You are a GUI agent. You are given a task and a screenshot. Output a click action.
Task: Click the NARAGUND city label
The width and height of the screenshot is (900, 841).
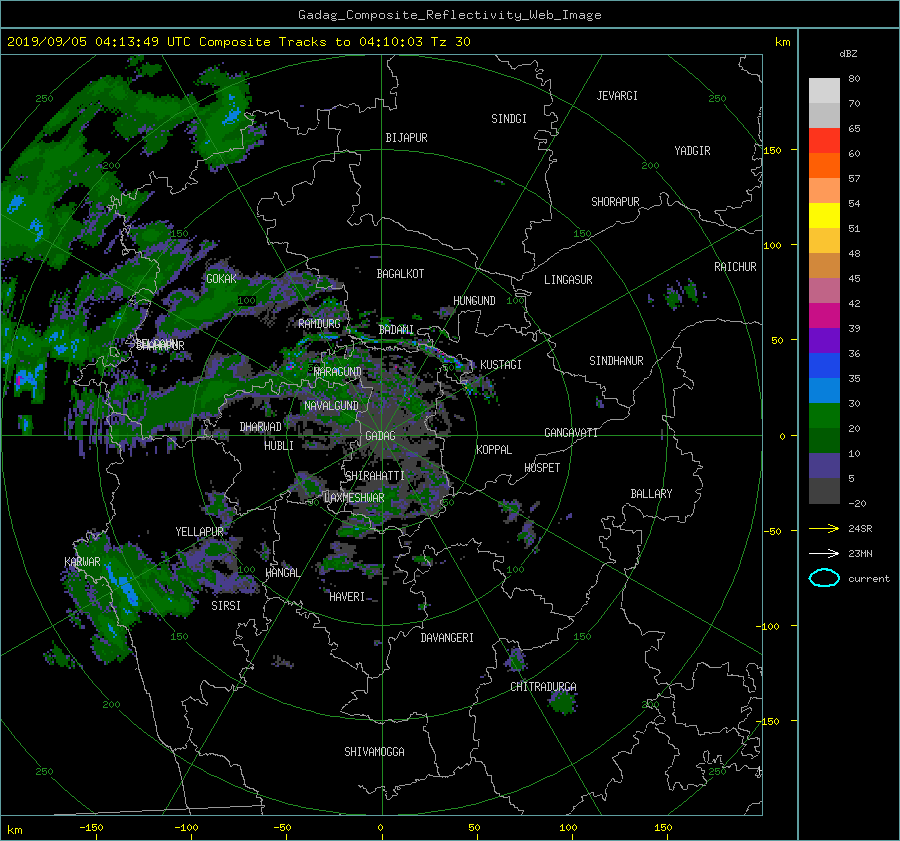click(x=338, y=372)
